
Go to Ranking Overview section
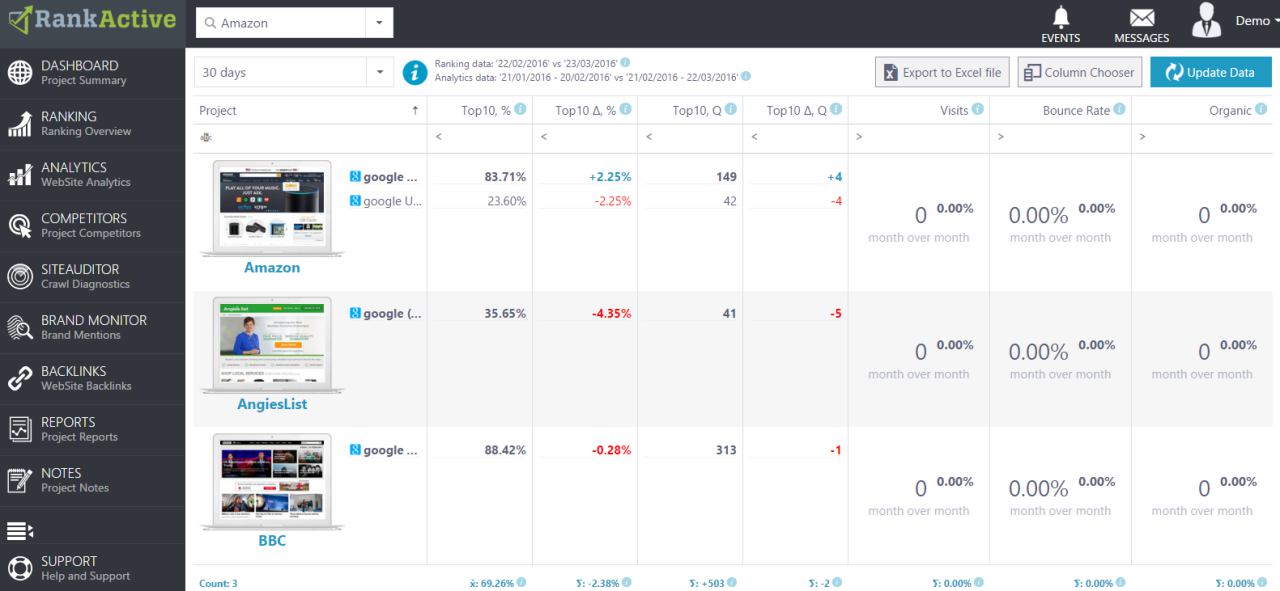tap(92, 124)
